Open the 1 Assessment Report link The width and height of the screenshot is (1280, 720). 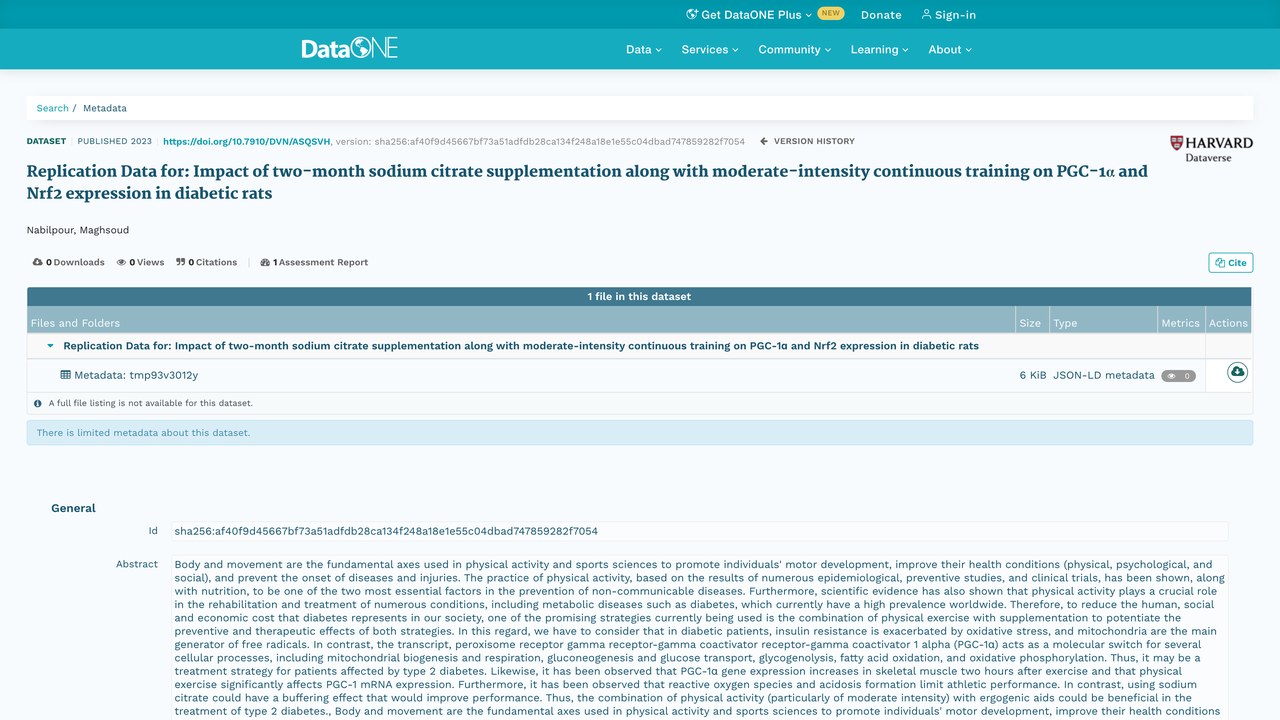[x=314, y=262]
